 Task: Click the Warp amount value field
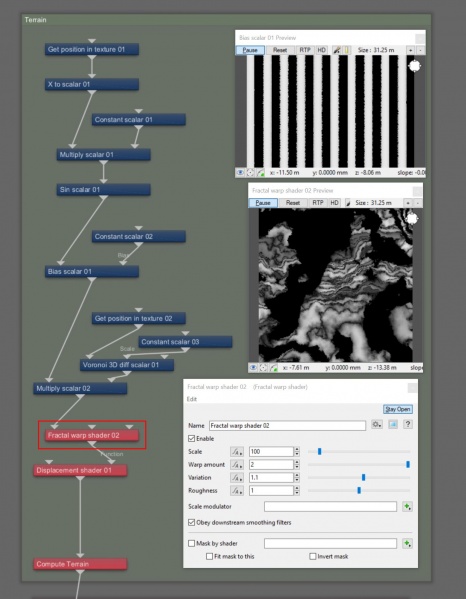click(x=271, y=465)
